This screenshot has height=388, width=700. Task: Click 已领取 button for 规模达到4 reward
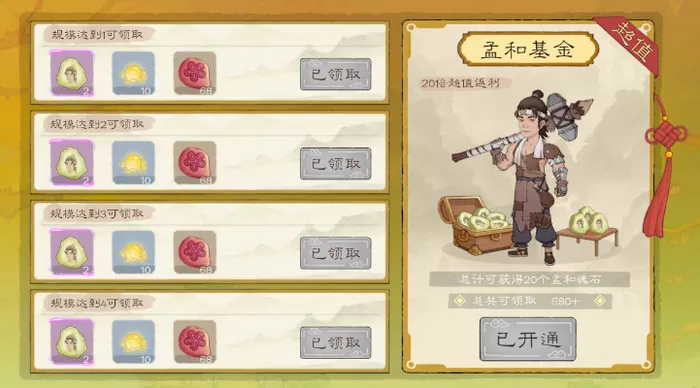click(x=336, y=342)
